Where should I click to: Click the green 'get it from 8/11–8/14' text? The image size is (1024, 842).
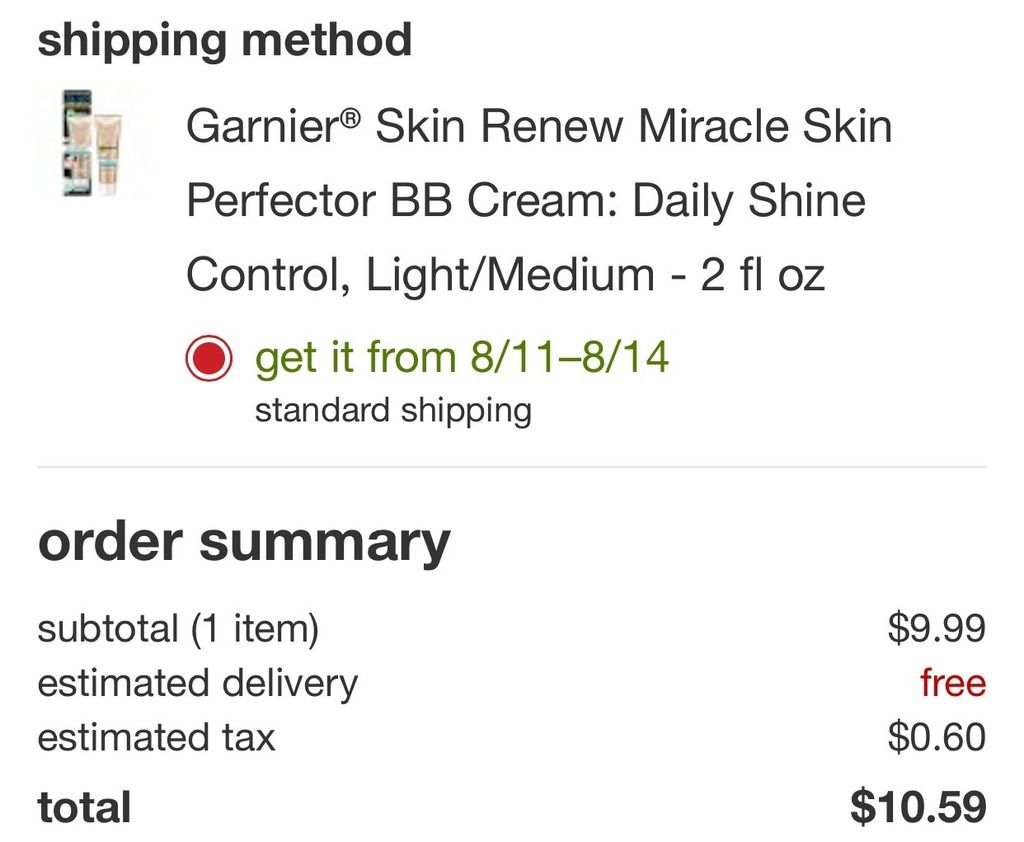(x=462, y=357)
